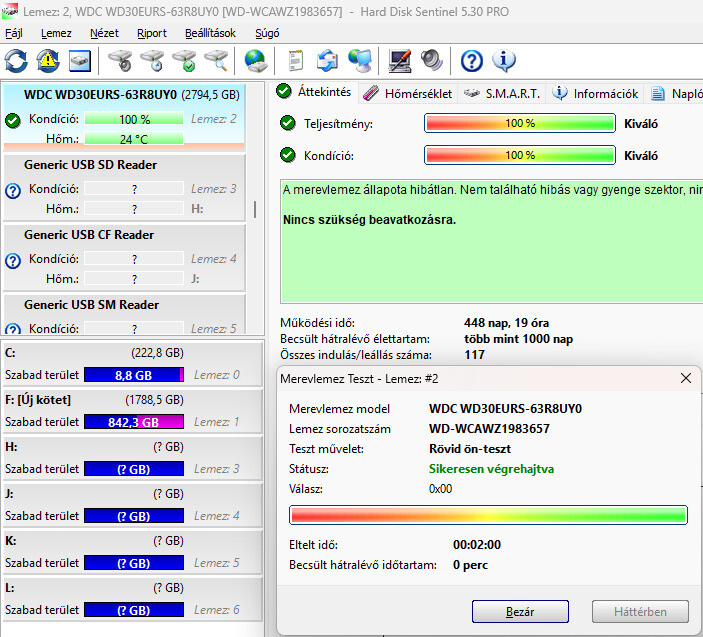Click the C: drive free space bar
Screen dimensions: 703x637
tap(134, 375)
